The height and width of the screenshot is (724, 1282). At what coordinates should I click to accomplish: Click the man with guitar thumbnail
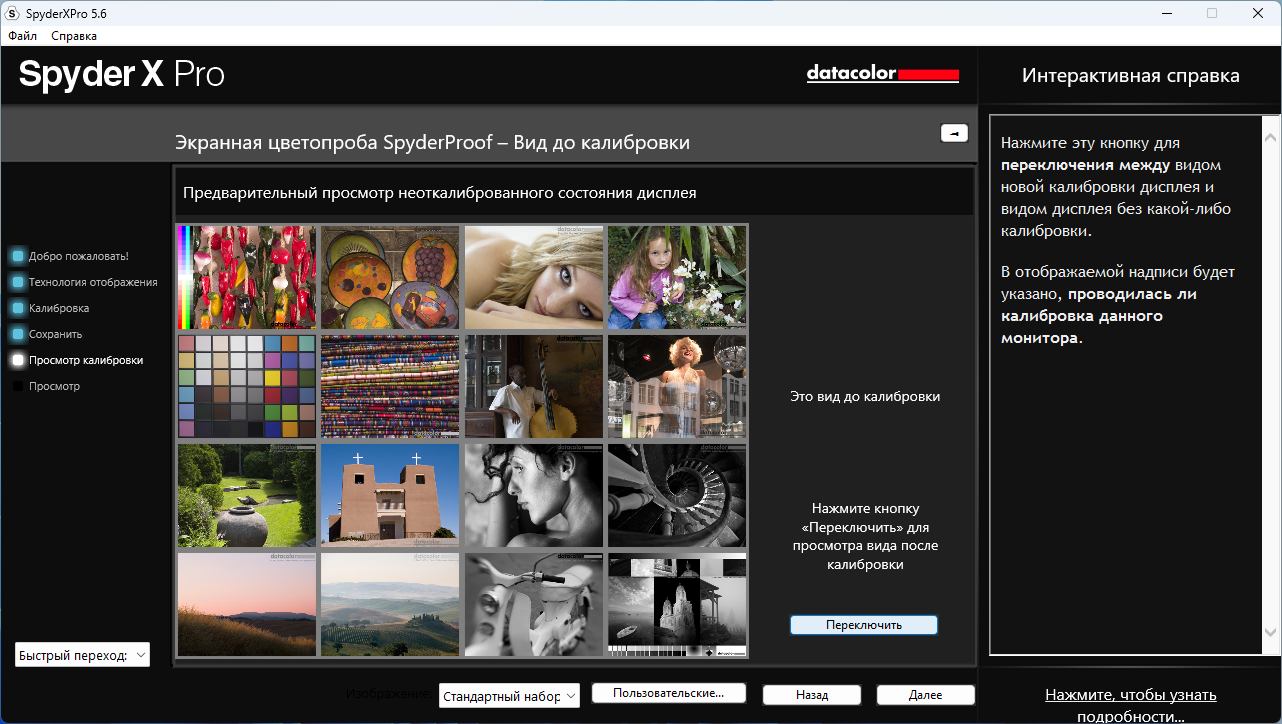(x=534, y=386)
